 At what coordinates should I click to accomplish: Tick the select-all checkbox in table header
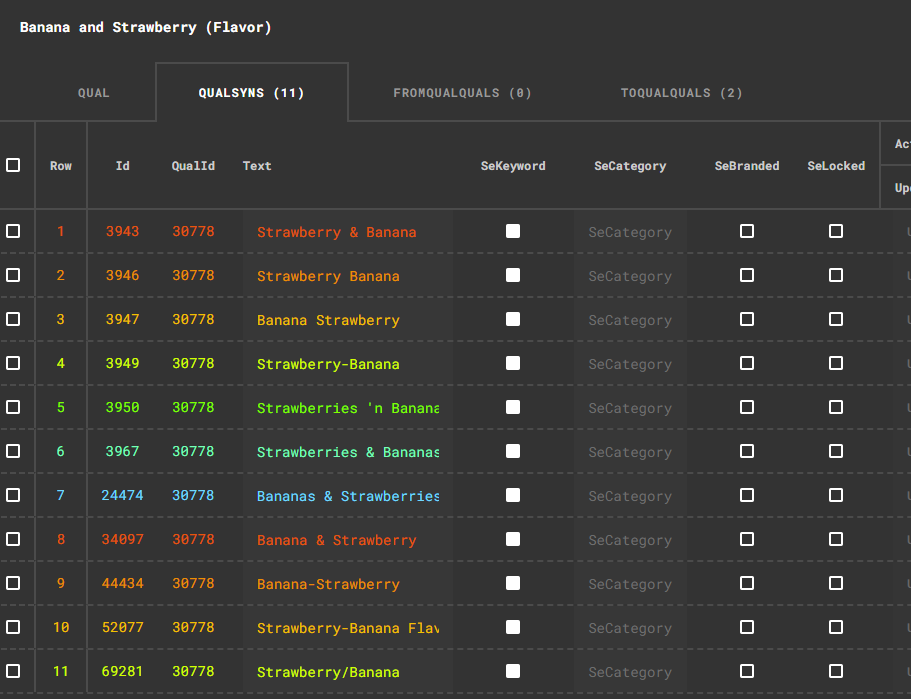pos(13,165)
